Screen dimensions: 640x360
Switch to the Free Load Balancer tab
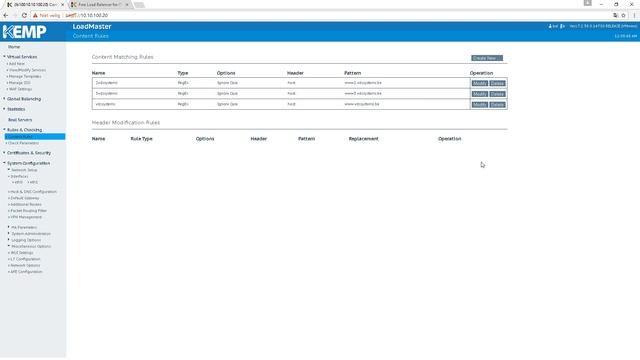pyautogui.click(x=99, y=4)
